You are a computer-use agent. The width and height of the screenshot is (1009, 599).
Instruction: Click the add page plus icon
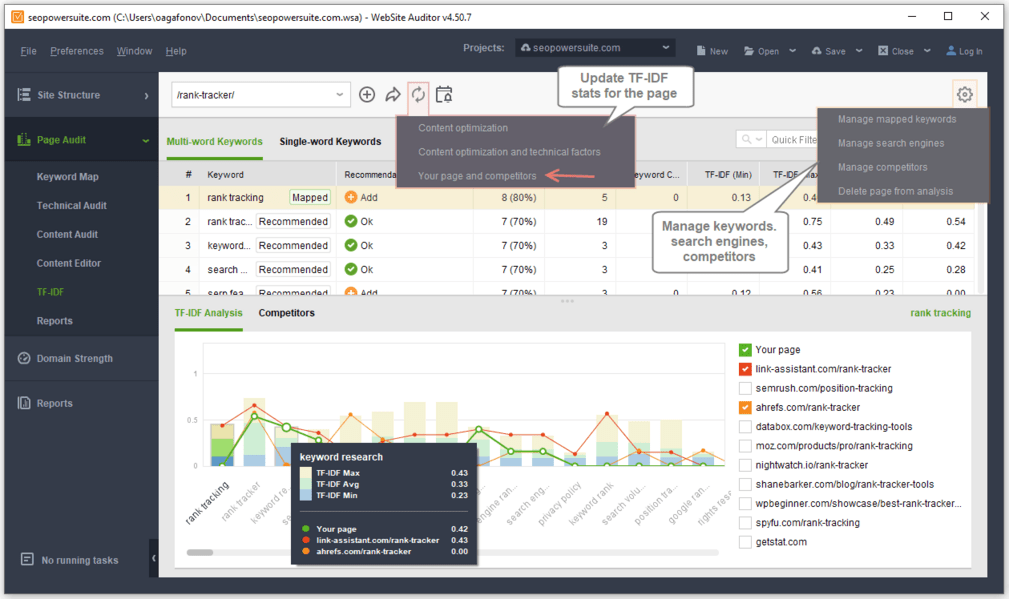(x=366, y=93)
